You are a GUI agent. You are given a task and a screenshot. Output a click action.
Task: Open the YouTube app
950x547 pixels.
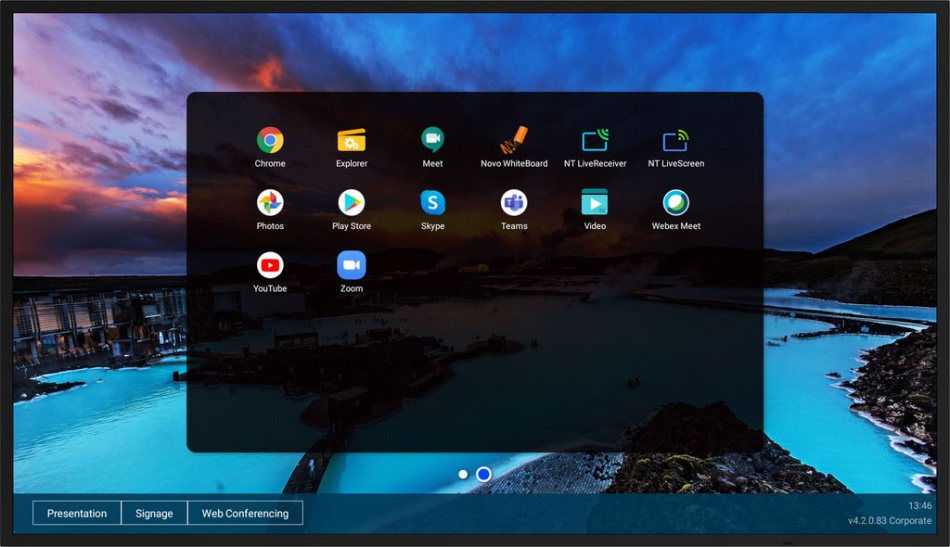click(270, 265)
